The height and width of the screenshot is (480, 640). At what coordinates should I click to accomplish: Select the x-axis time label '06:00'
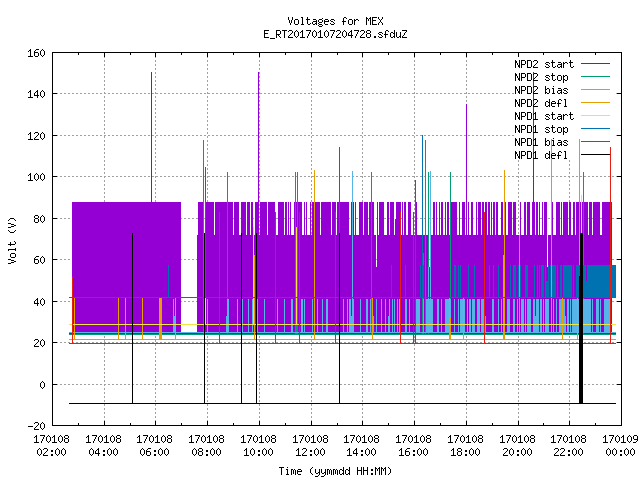[x=154, y=452]
